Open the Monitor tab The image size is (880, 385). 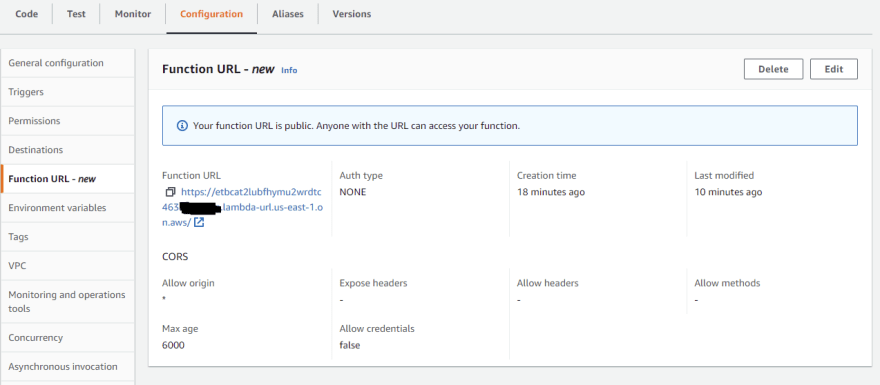pos(133,14)
